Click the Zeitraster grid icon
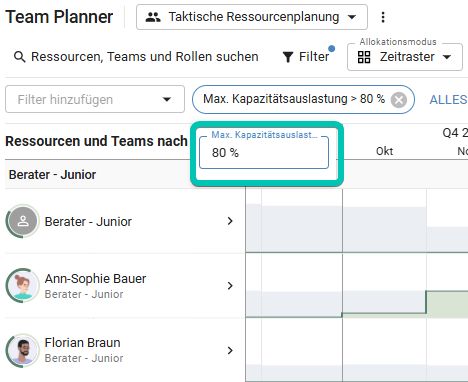The image size is (468, 382). [x=364, y=57]
